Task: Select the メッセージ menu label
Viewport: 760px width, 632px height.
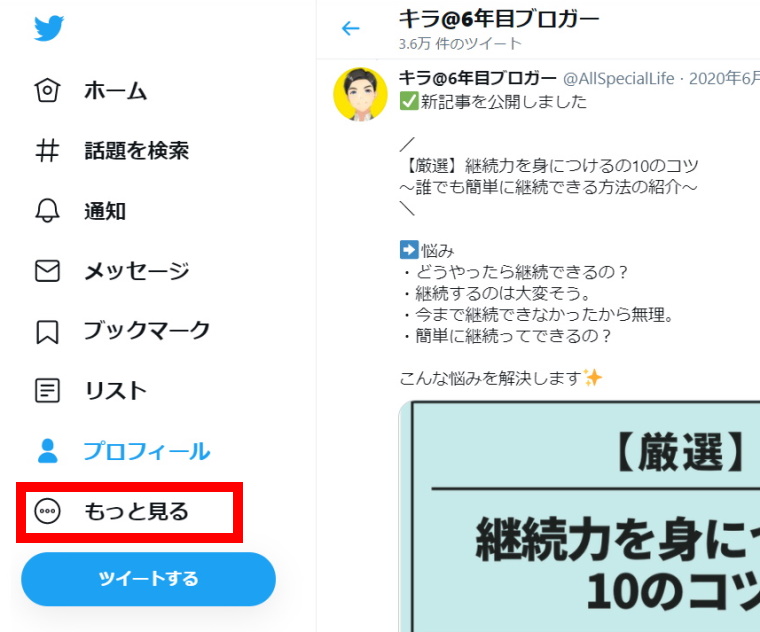Action: tap(137, 270)
